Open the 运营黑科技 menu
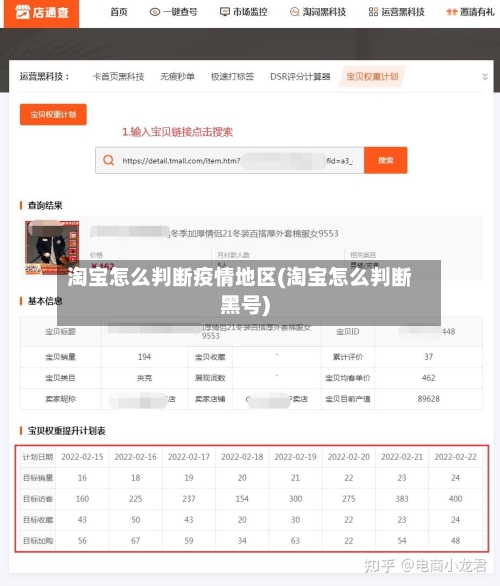 coord(403,12)
